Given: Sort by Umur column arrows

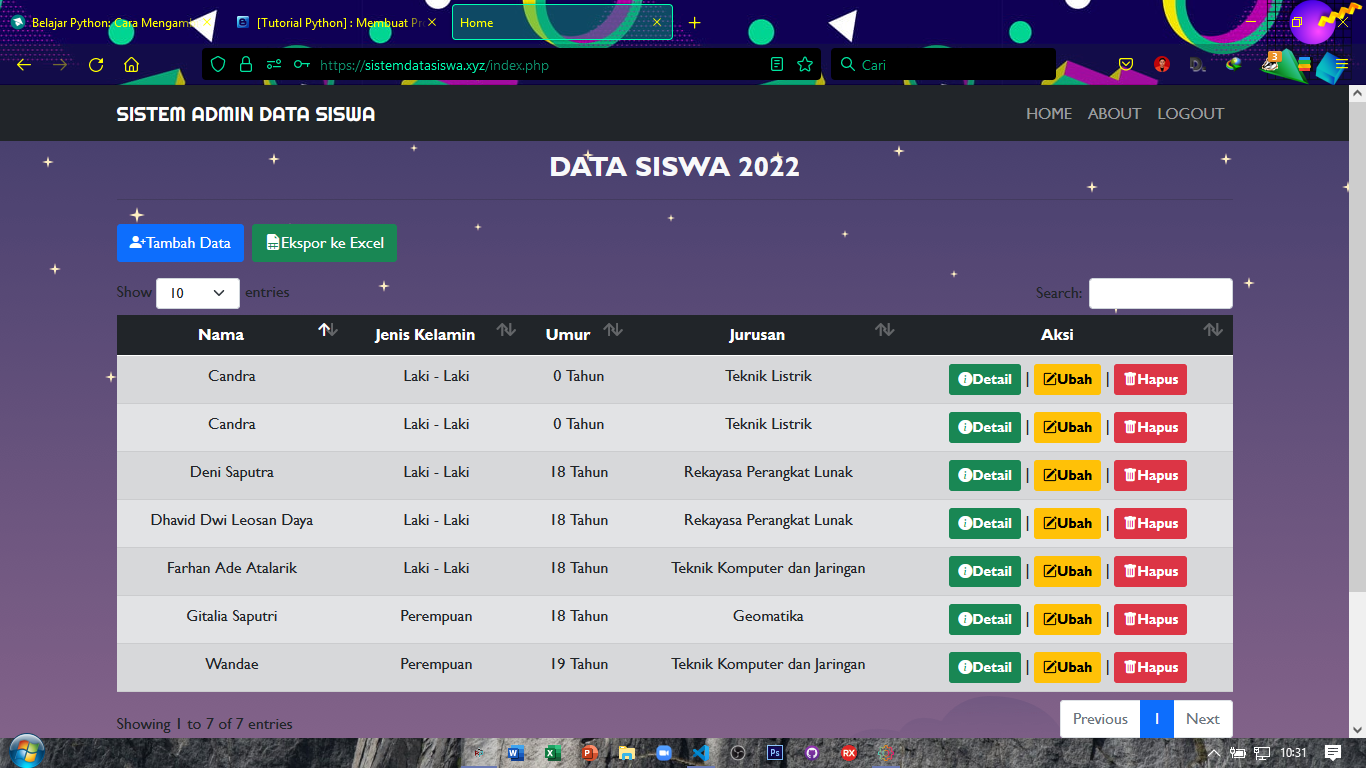Looking at the screenshot, I should coord(613,330).
